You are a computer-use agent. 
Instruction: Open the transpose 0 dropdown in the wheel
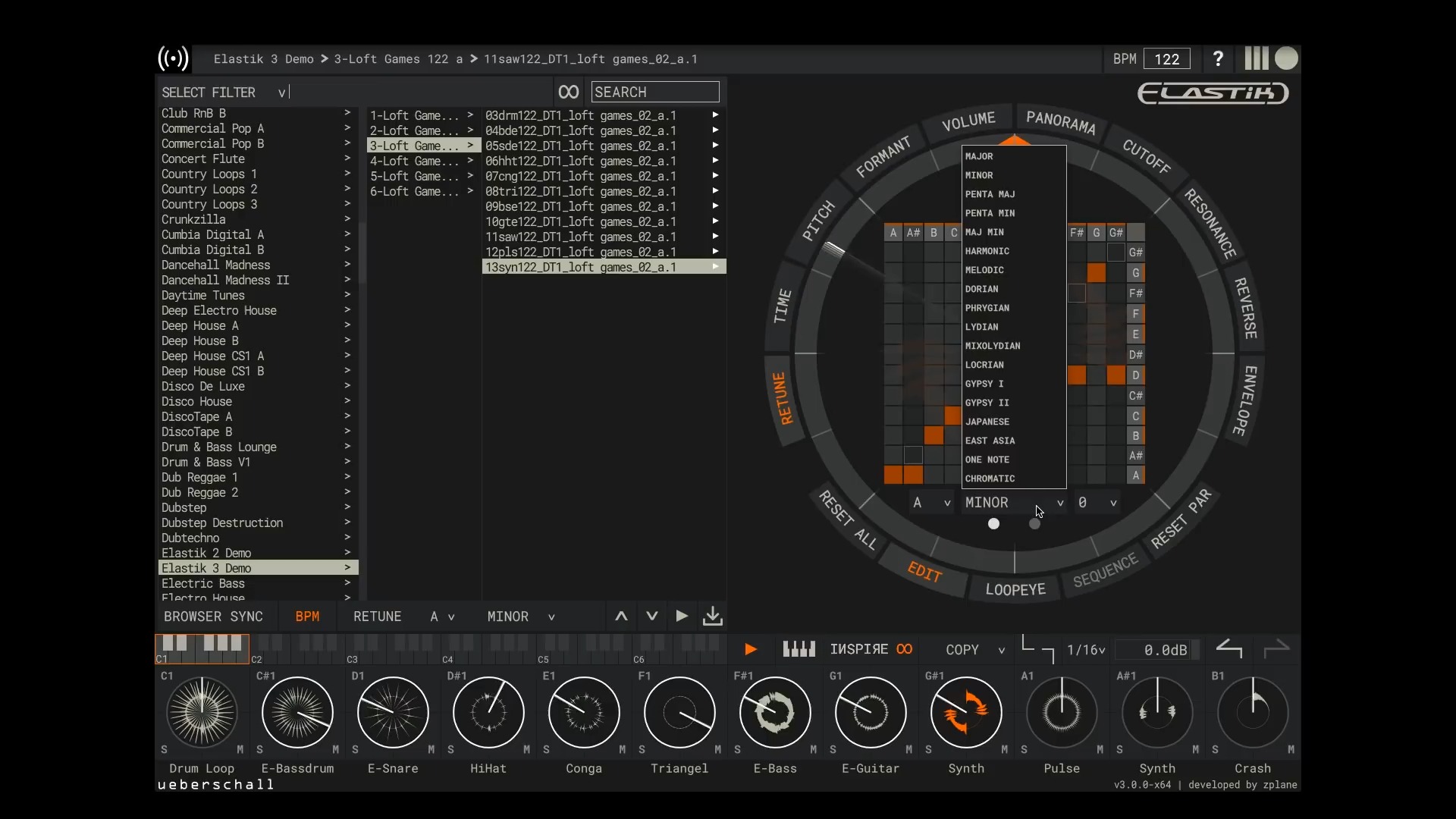point(1097,503)
